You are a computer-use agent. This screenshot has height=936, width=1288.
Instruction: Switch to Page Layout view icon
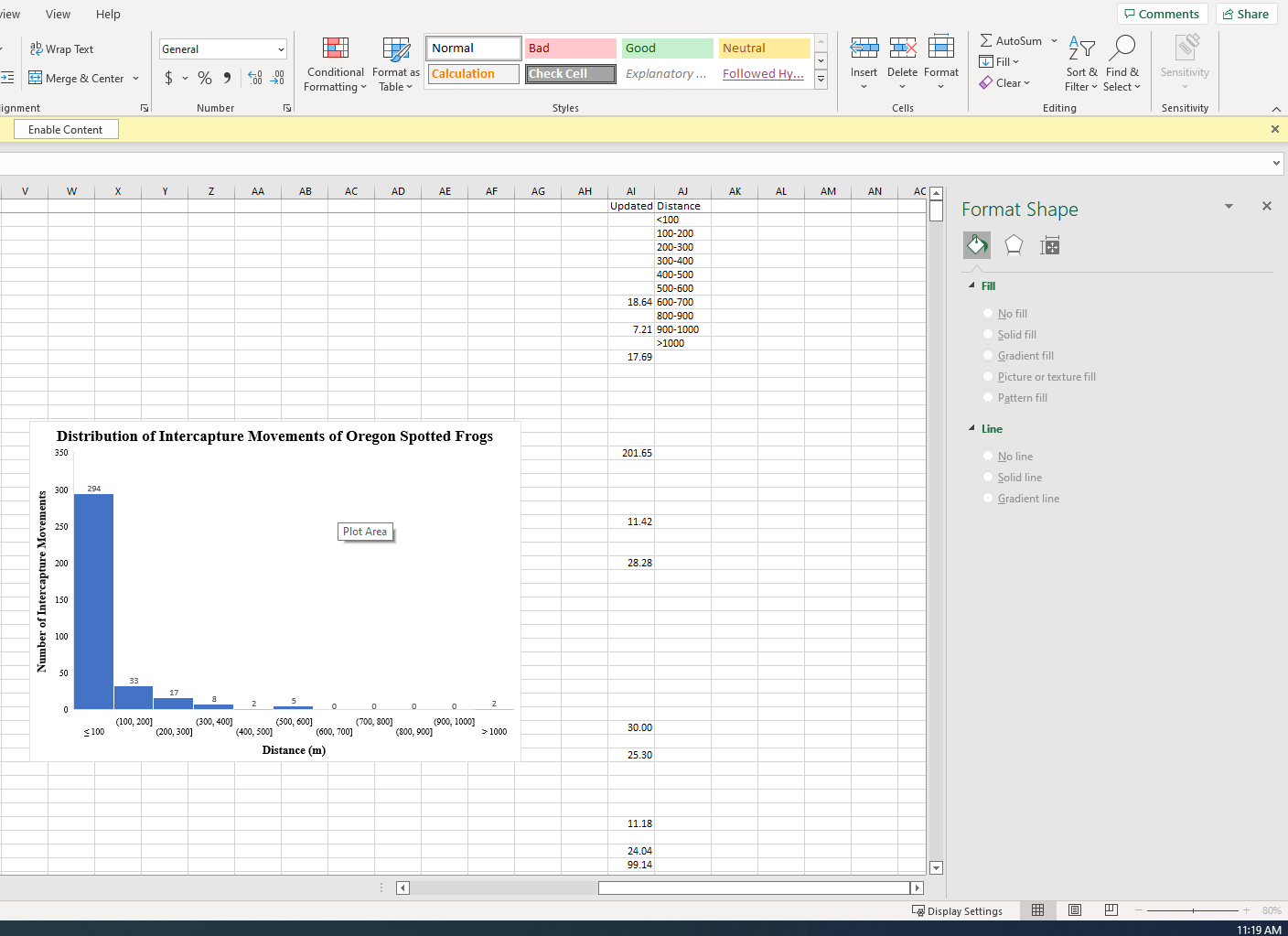click(1075, 910)
